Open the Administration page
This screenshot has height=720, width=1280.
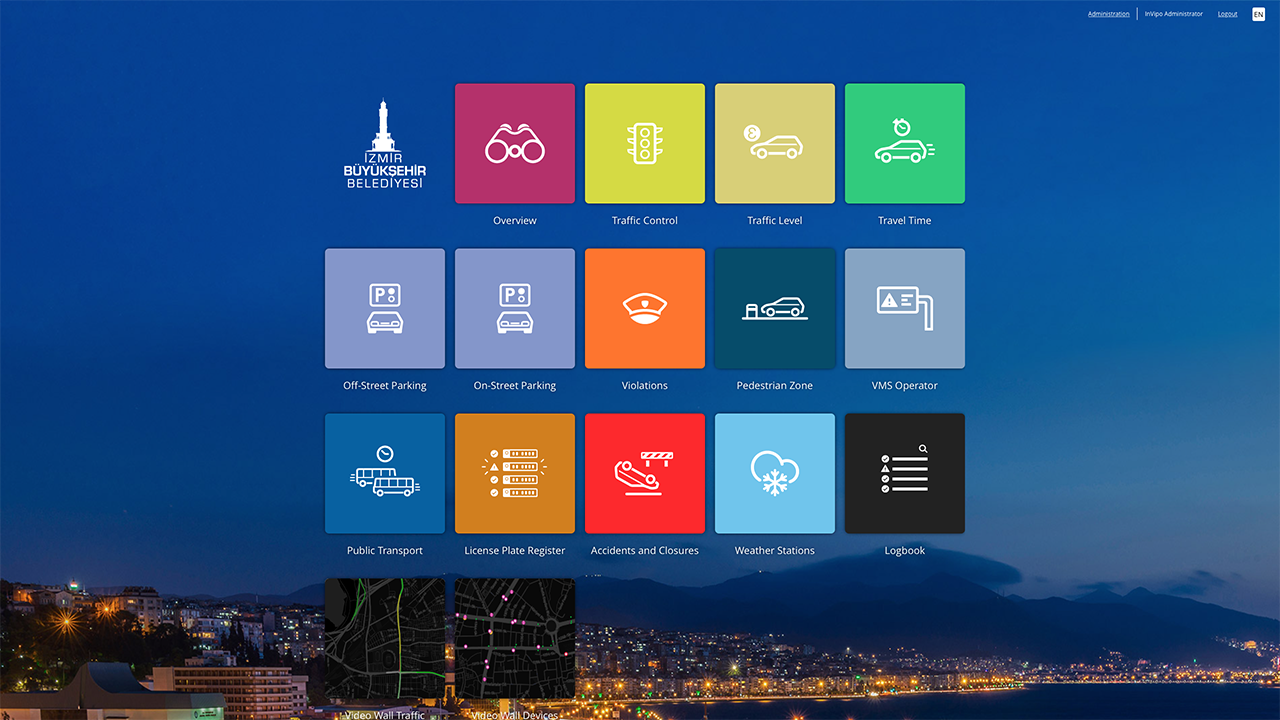1108,14
